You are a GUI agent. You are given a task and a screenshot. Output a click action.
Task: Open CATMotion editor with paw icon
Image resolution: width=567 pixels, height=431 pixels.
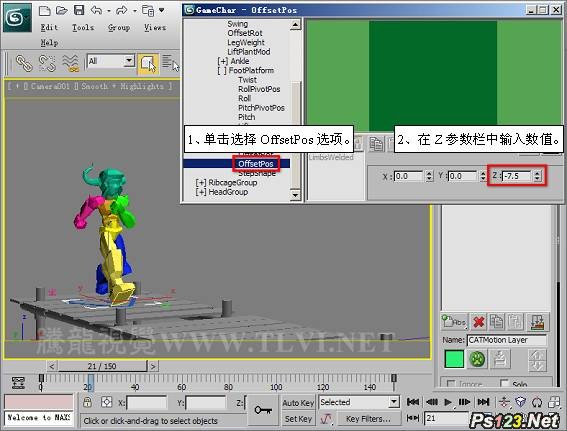(x=477, y=359)
